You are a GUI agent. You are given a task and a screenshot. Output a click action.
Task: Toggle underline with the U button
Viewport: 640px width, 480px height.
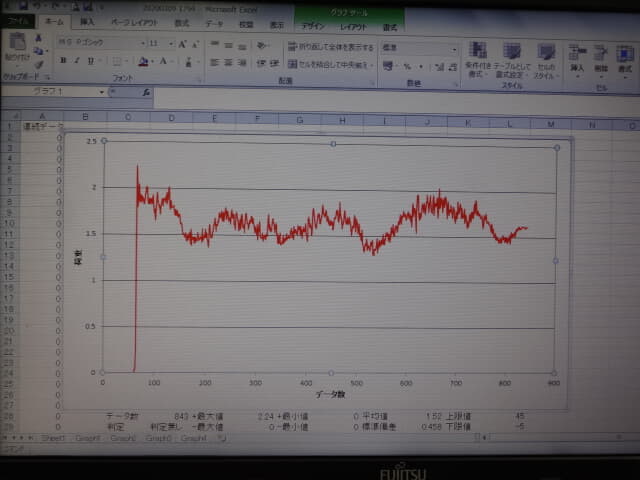(90, 61)
